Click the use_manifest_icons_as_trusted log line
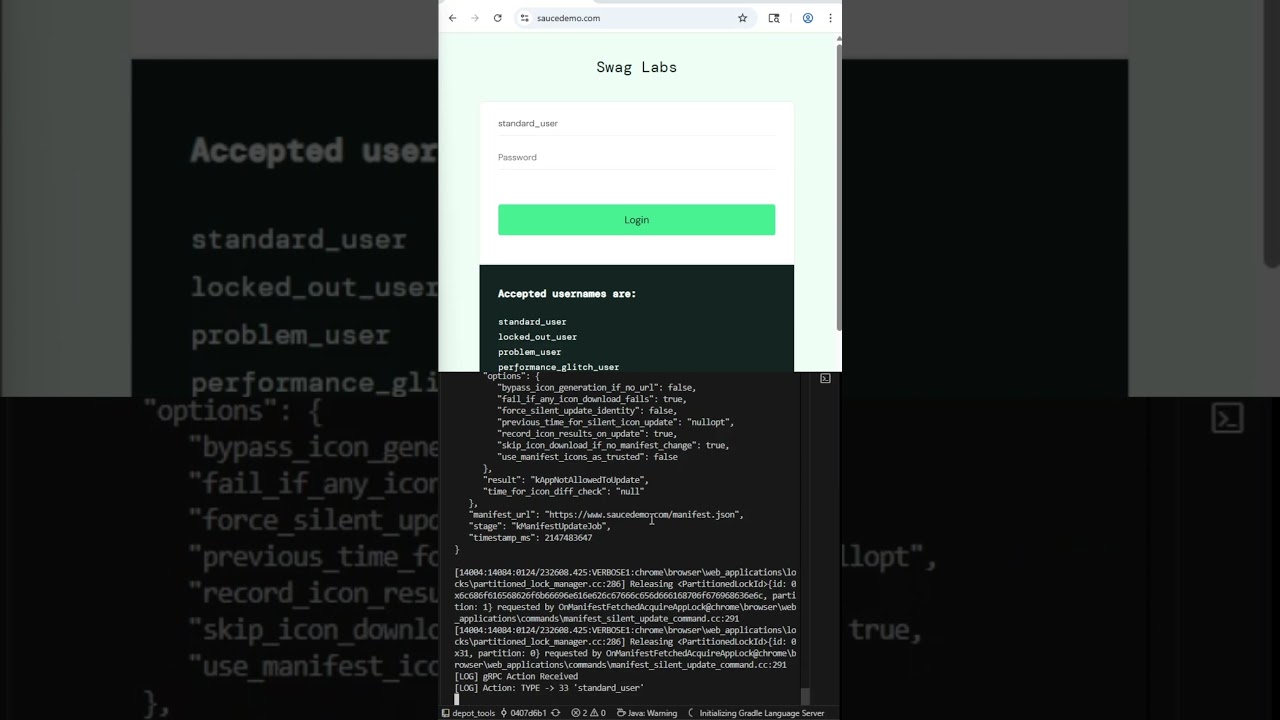This screenshot has height=720, width=1280. pyautogui.click(x=587, y=457)
